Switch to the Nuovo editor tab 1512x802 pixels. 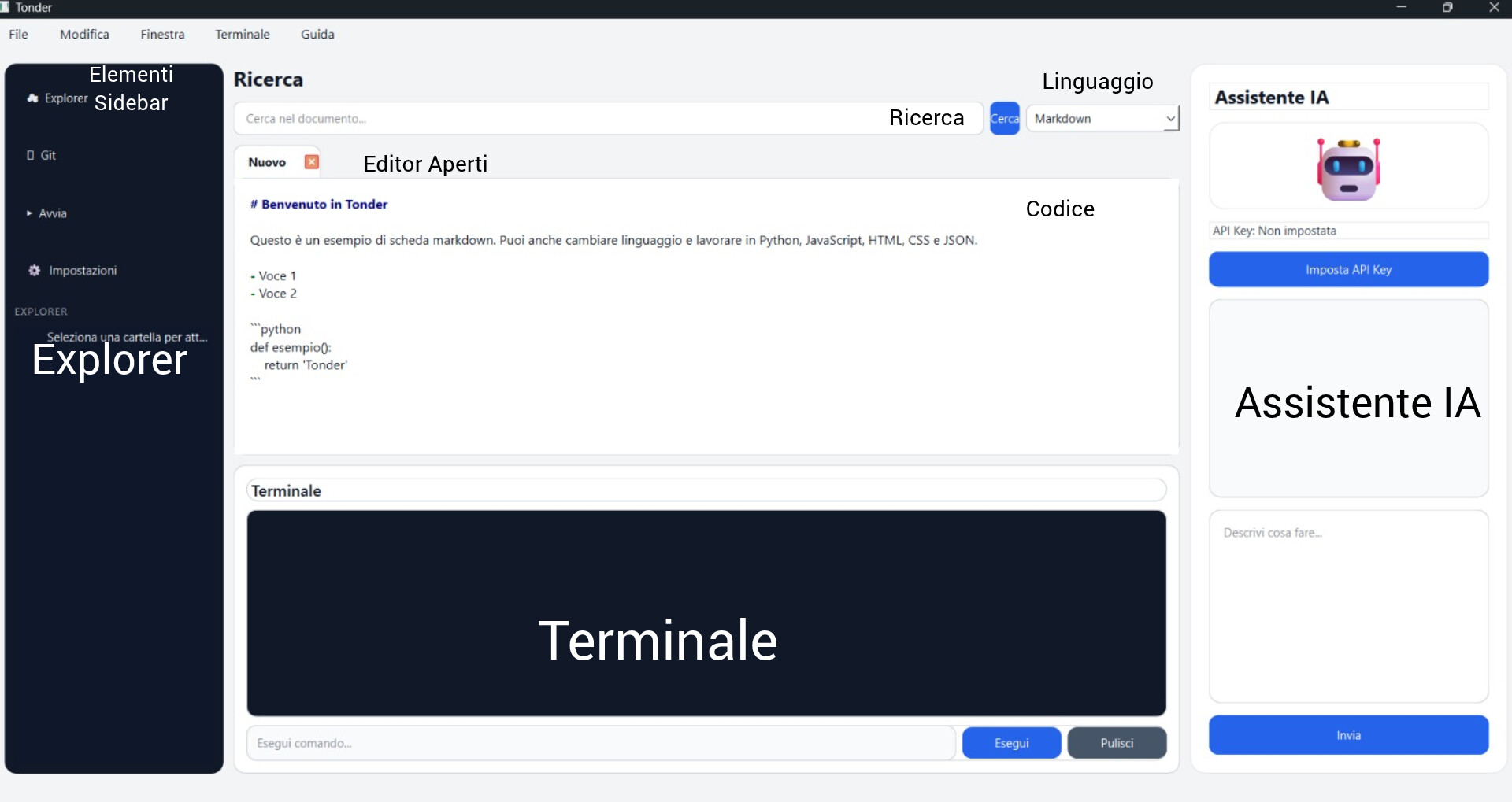pos(267,162)
